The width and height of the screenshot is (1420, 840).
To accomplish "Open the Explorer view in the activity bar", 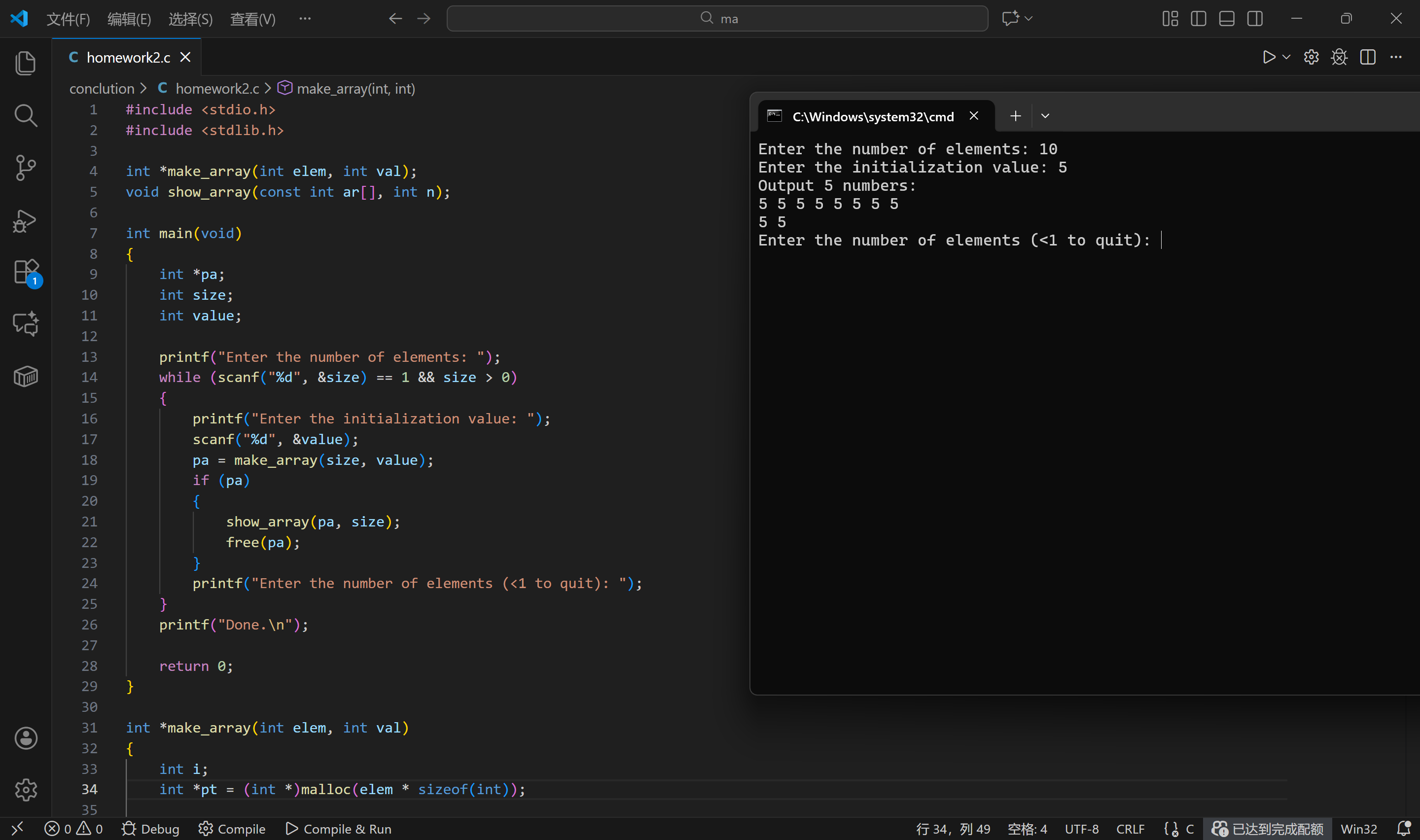I will (x=26, y=63).
